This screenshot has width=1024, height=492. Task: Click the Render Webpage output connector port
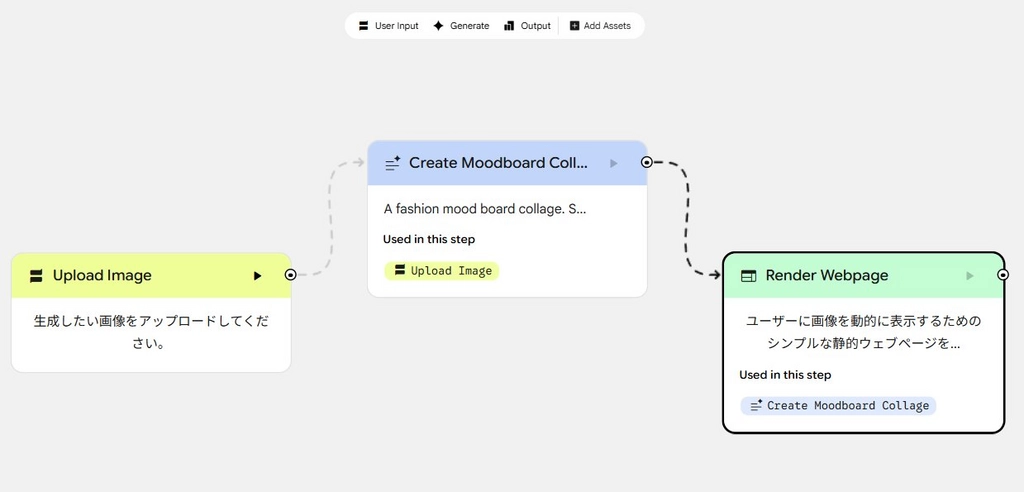click(1003, 275)
